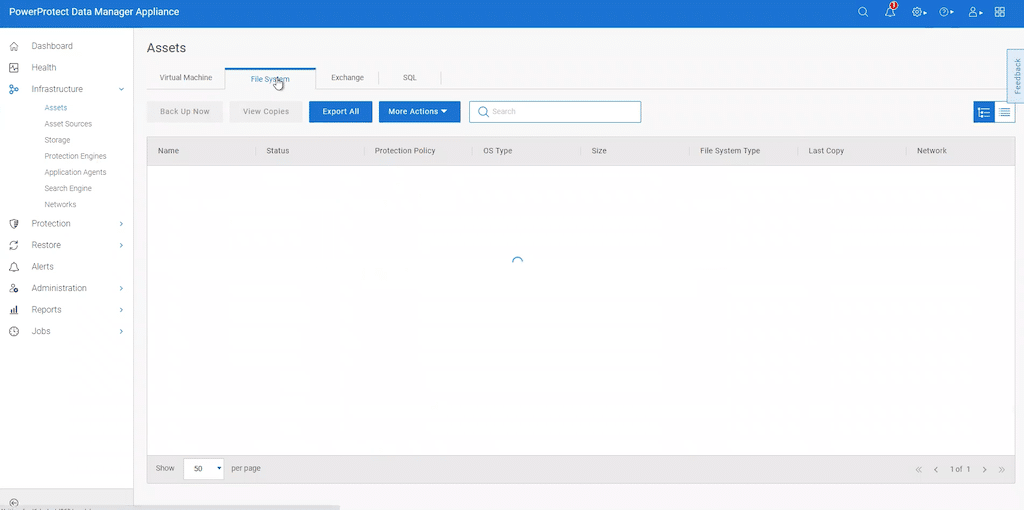Viewport: 1024px width, 510px height.
Task: Open Search Engine under Infrastructure
Action: coord(68,189)
